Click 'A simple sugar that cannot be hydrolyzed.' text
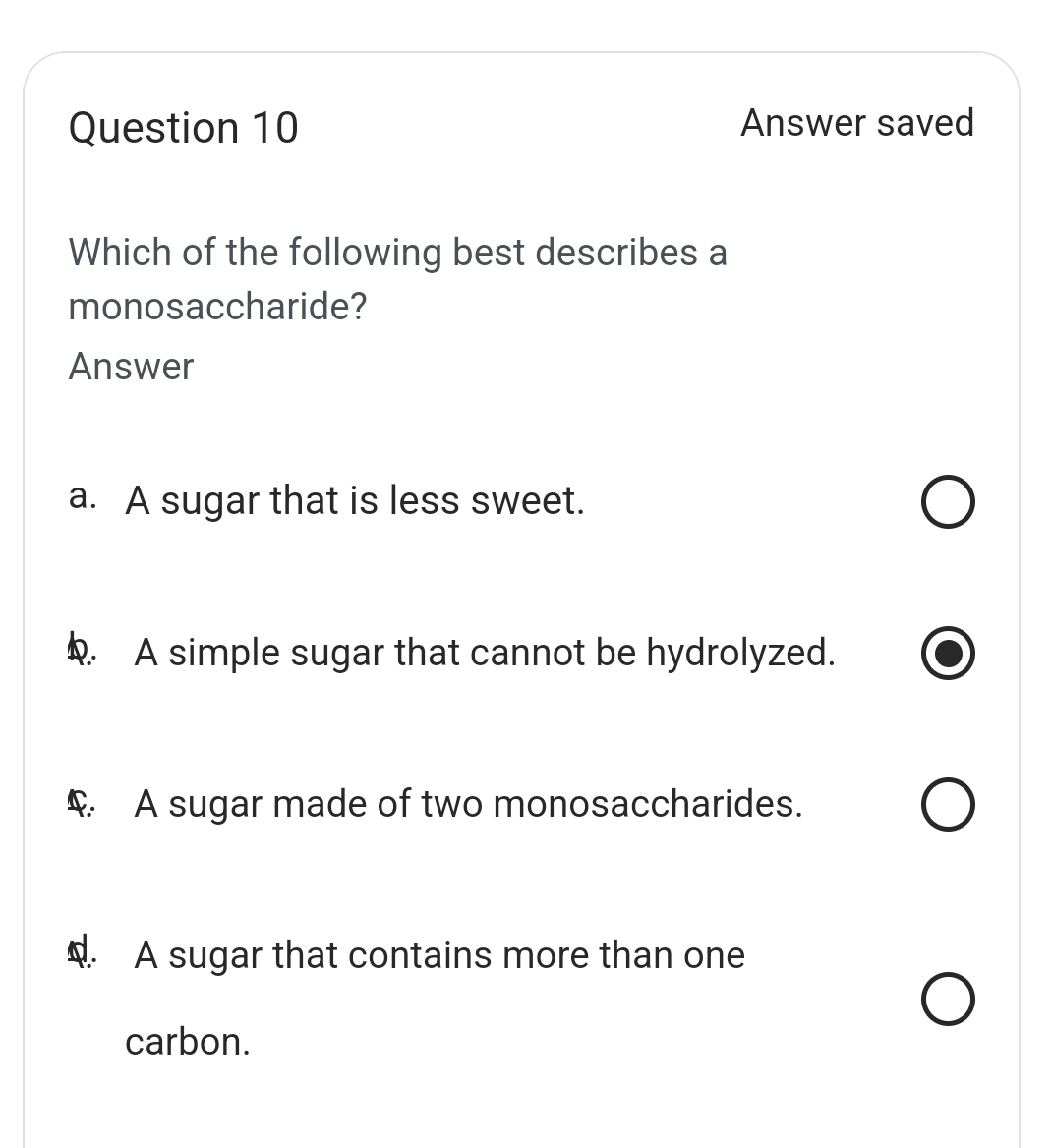Image resolution: width=1052 pixels, height=1148 pixels. [x=485, y=653]
